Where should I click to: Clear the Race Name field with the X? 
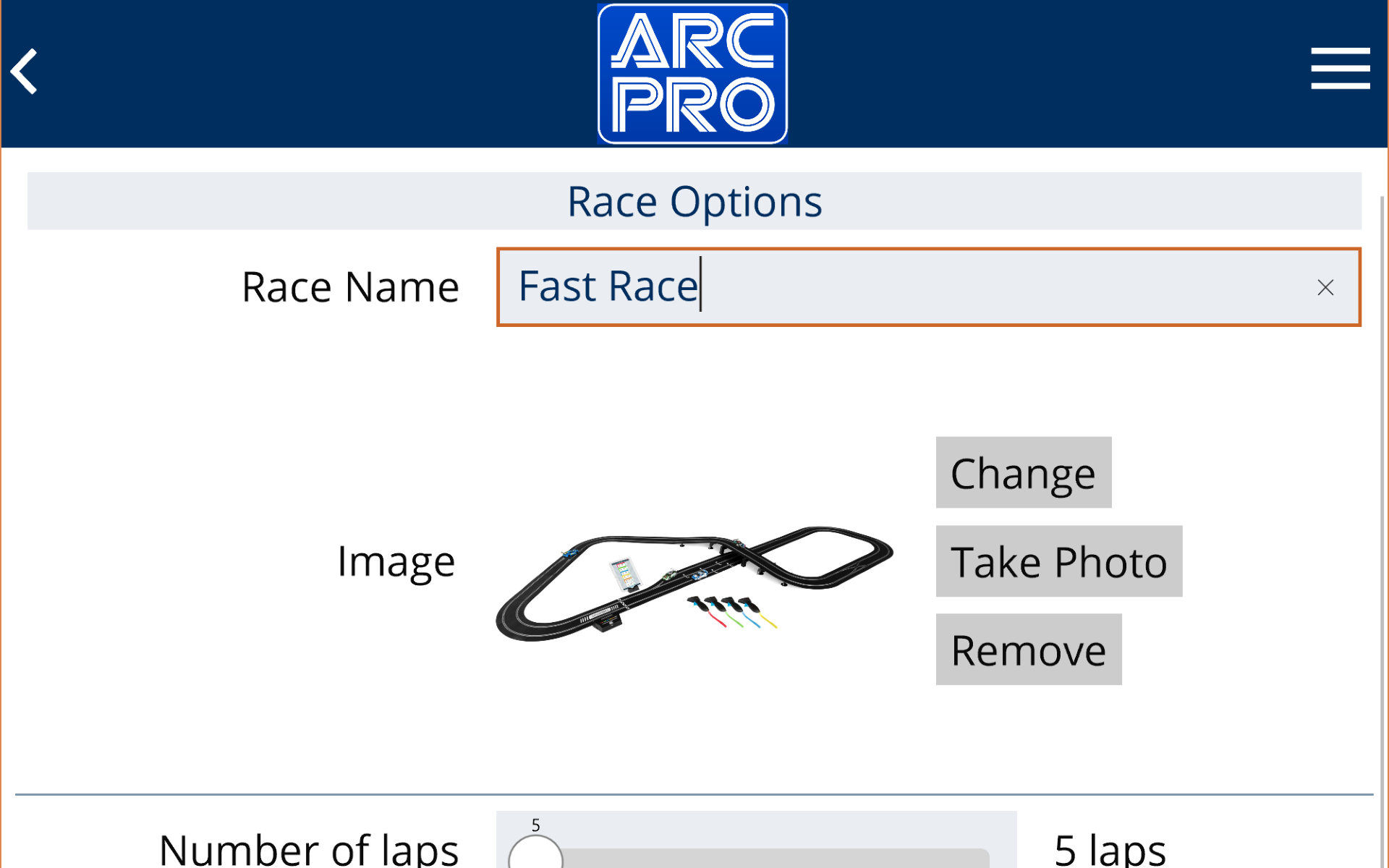click(1326, 287)
